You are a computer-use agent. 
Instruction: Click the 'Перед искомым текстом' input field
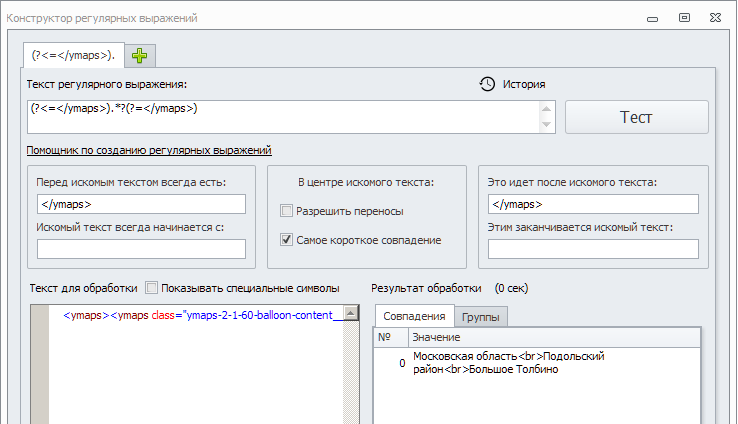coord(140,204)
